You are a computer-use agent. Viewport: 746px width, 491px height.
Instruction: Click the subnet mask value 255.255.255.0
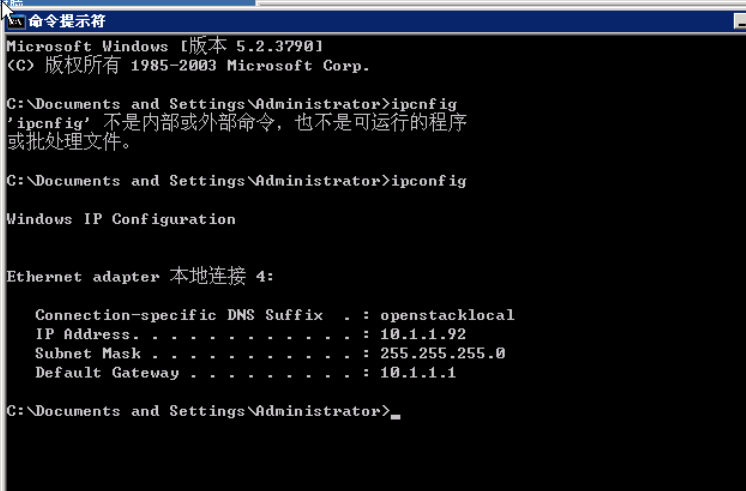(x=442, y=353)
